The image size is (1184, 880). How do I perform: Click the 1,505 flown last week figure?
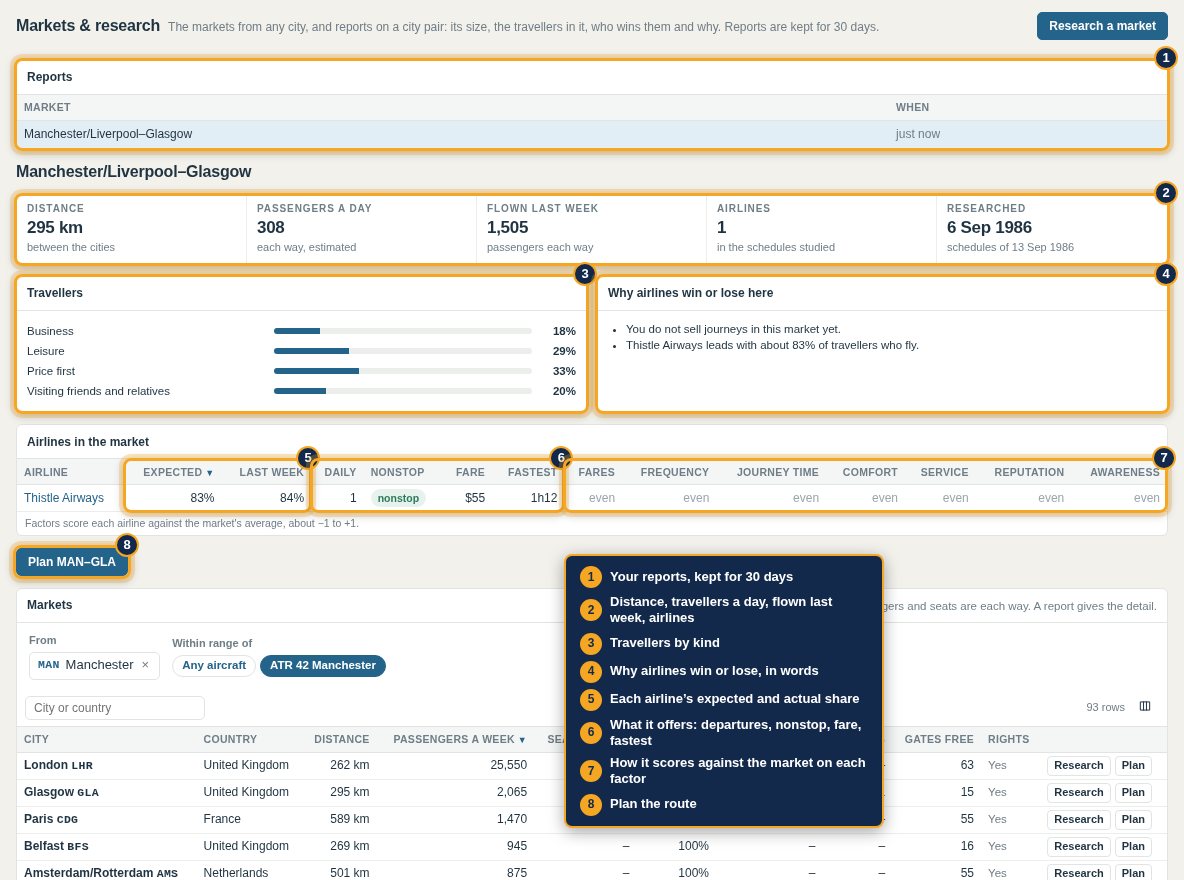click(x=507, y=227)
